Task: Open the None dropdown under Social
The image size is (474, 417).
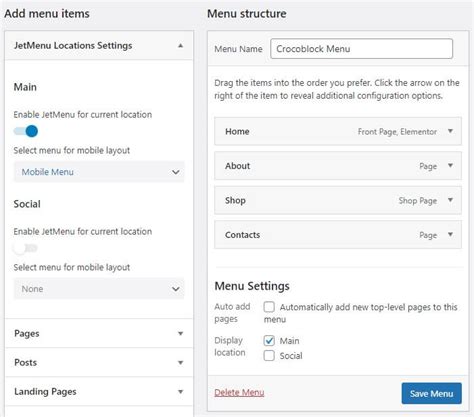Action: pos(99,289)
